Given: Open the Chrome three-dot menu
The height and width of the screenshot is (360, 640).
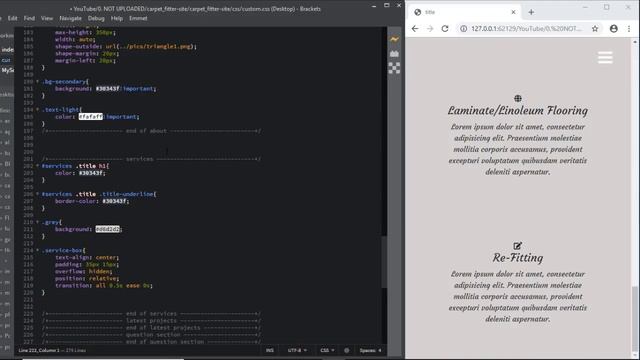Looking at the screenshot, I should (629, 29).
